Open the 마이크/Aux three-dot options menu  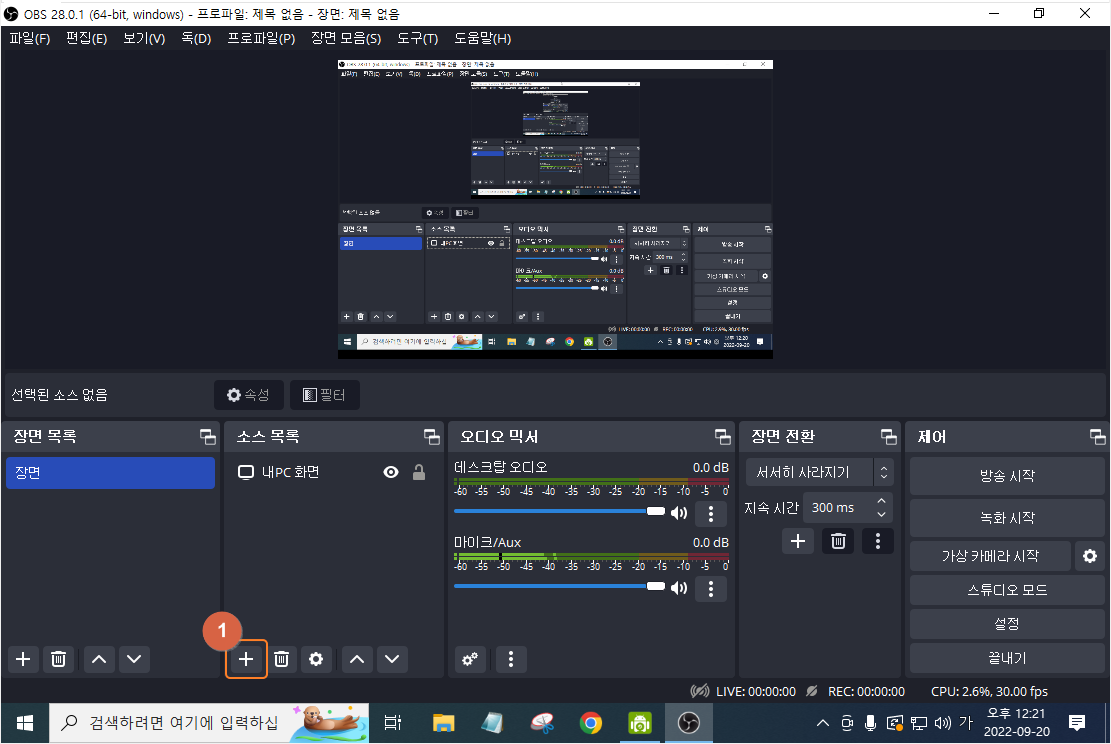click(710, 589)
